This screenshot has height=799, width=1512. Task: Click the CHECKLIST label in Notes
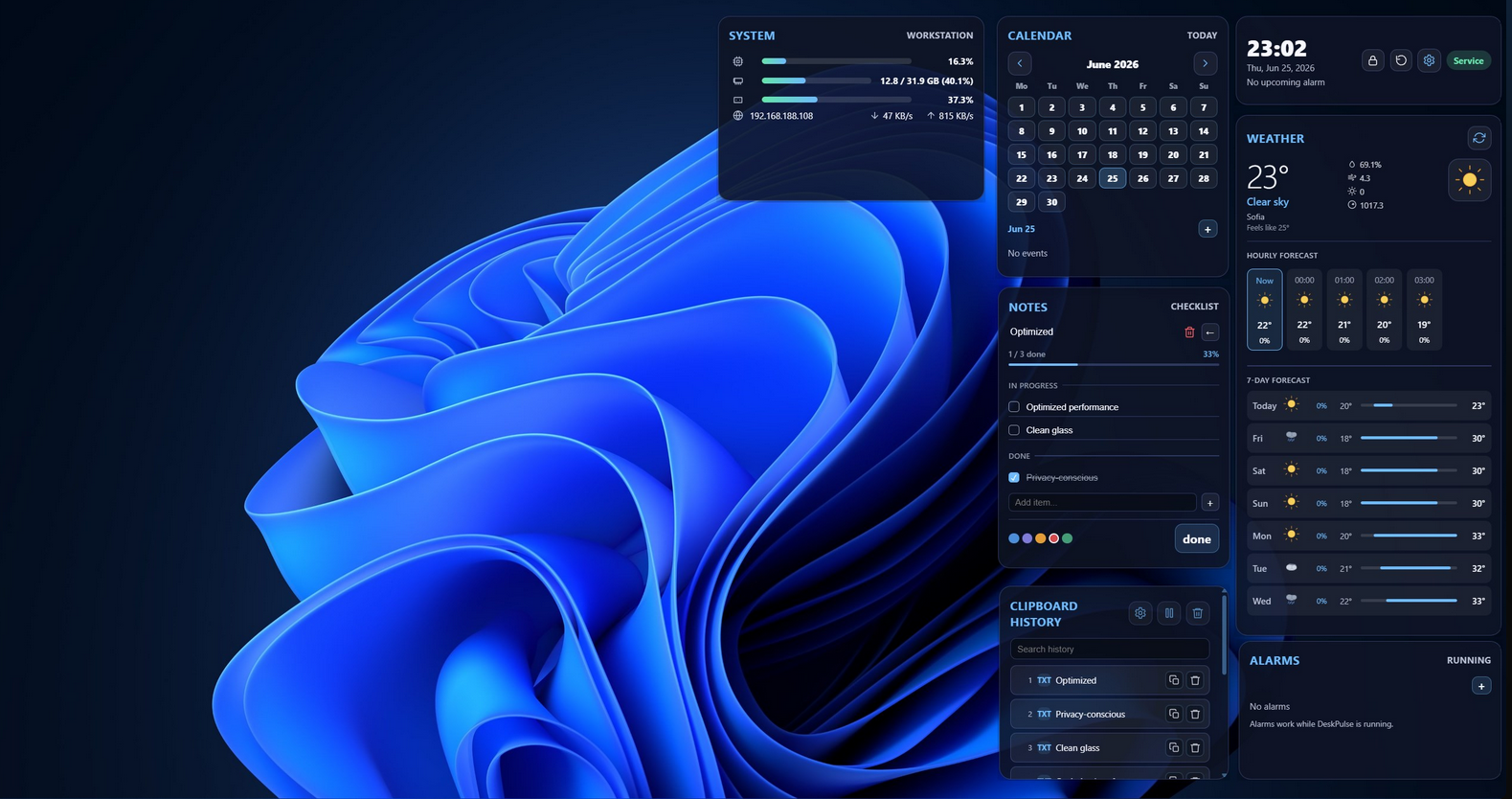click(1194, 307)
